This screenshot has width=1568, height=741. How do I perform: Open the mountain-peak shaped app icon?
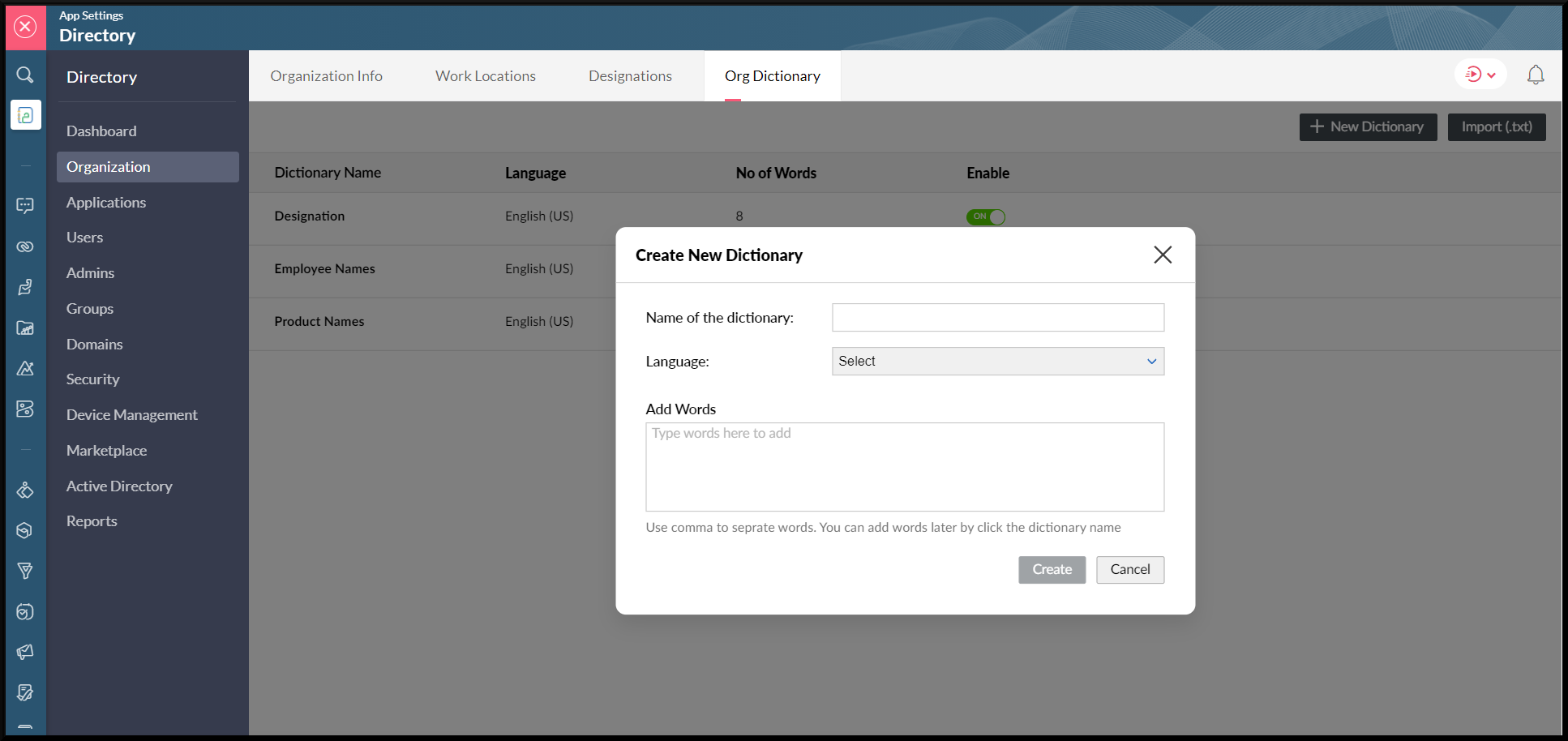[x=25, y=368]
